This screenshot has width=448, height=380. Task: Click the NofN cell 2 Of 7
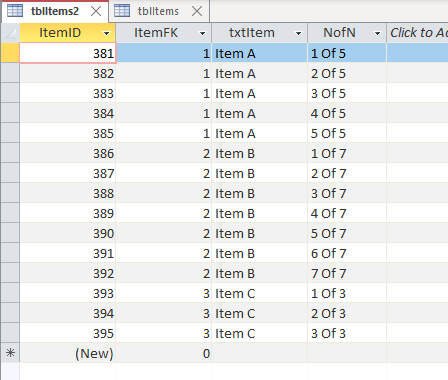(347, 173)
